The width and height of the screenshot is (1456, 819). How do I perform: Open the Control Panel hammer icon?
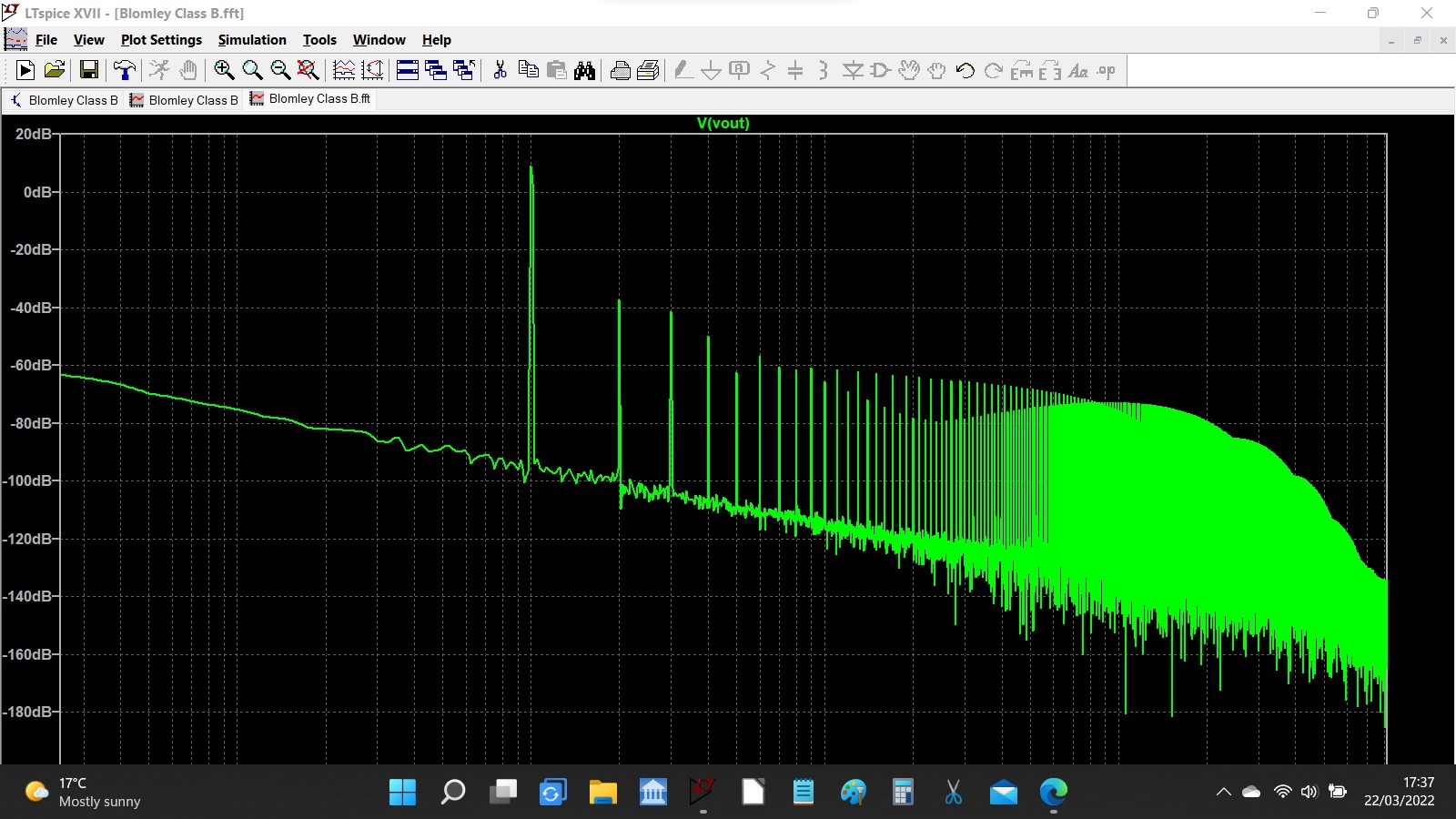(x=125, y=70)
